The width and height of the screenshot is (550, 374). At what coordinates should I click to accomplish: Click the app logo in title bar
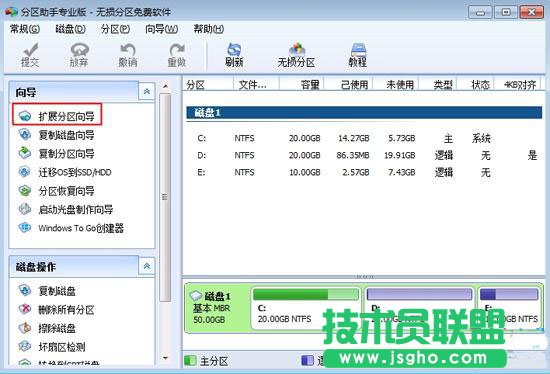pyautogui.click(x=11, y=12)
